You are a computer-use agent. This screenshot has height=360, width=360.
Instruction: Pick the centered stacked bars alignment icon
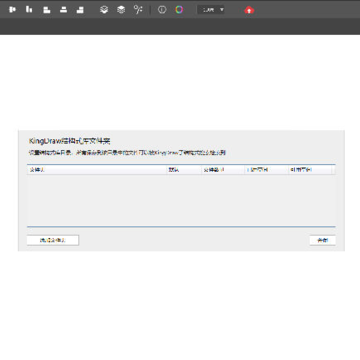point(63,10)
